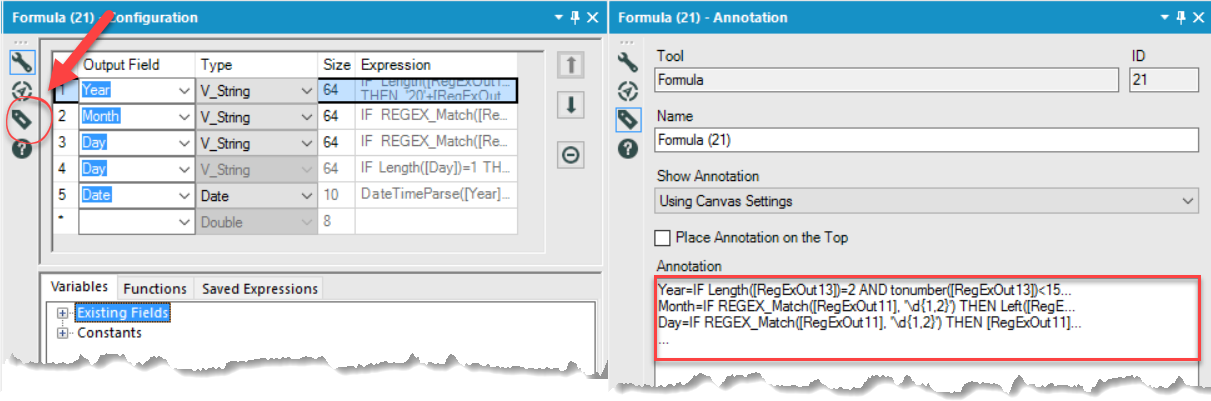Open the annotation tag icon in Configuration sidebar
Viewport: 1211px width, 401px height.
pyautogui.click(x=22, y=120)
